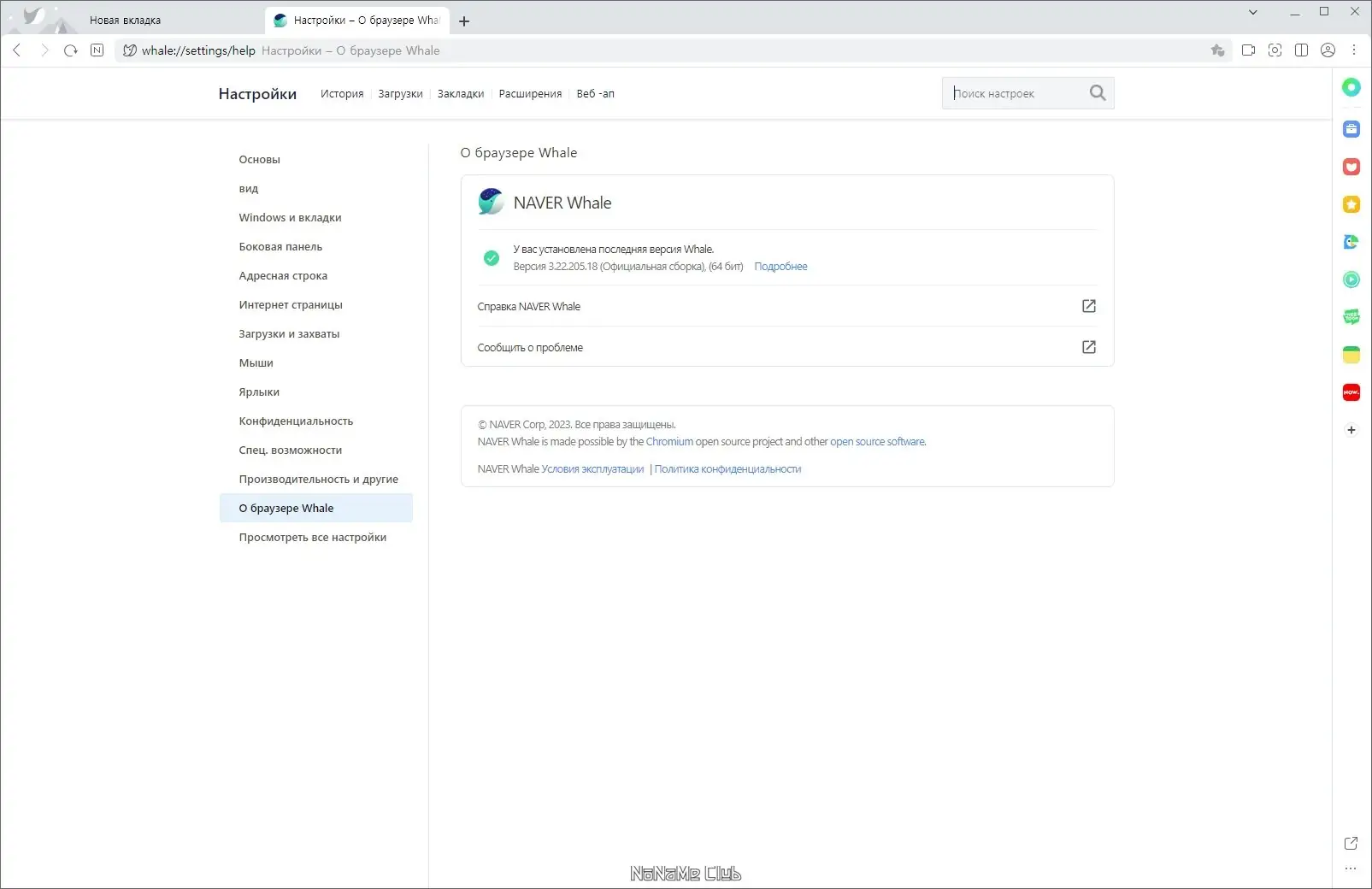The width and height of the screenshot is (1372, 889).
Task: Open the user profile icon
Action: coord(1328,50)
